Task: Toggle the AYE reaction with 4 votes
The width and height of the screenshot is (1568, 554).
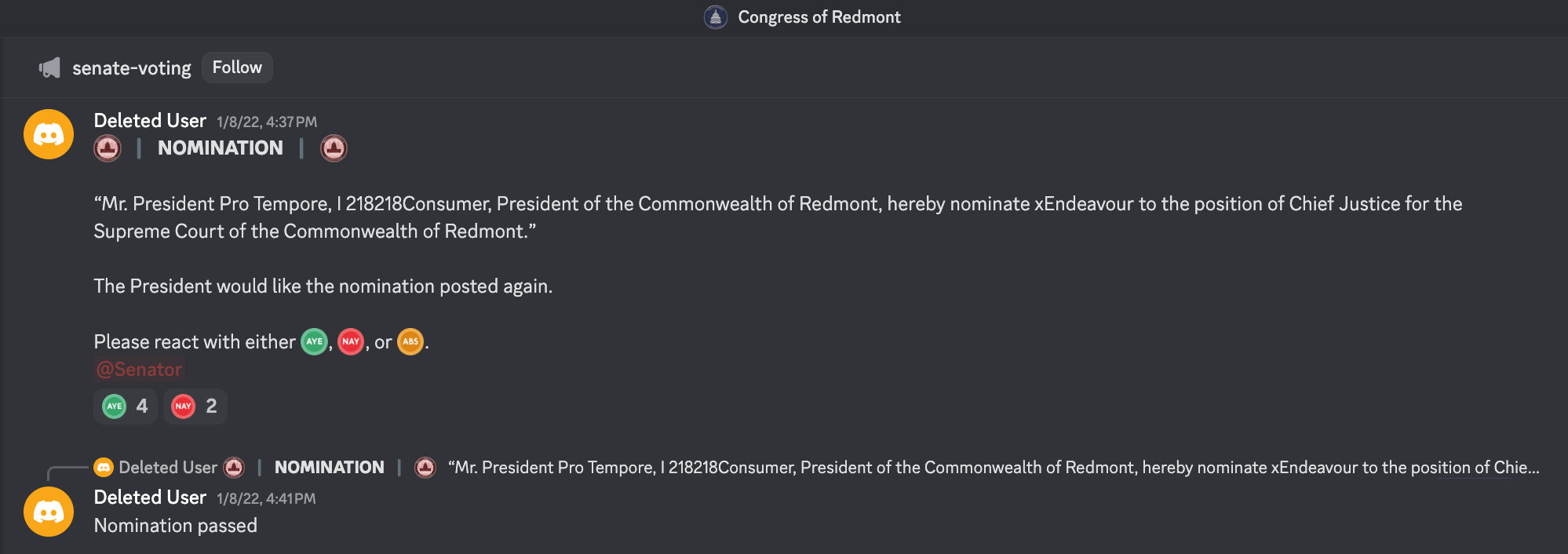Action: point(126,406)
